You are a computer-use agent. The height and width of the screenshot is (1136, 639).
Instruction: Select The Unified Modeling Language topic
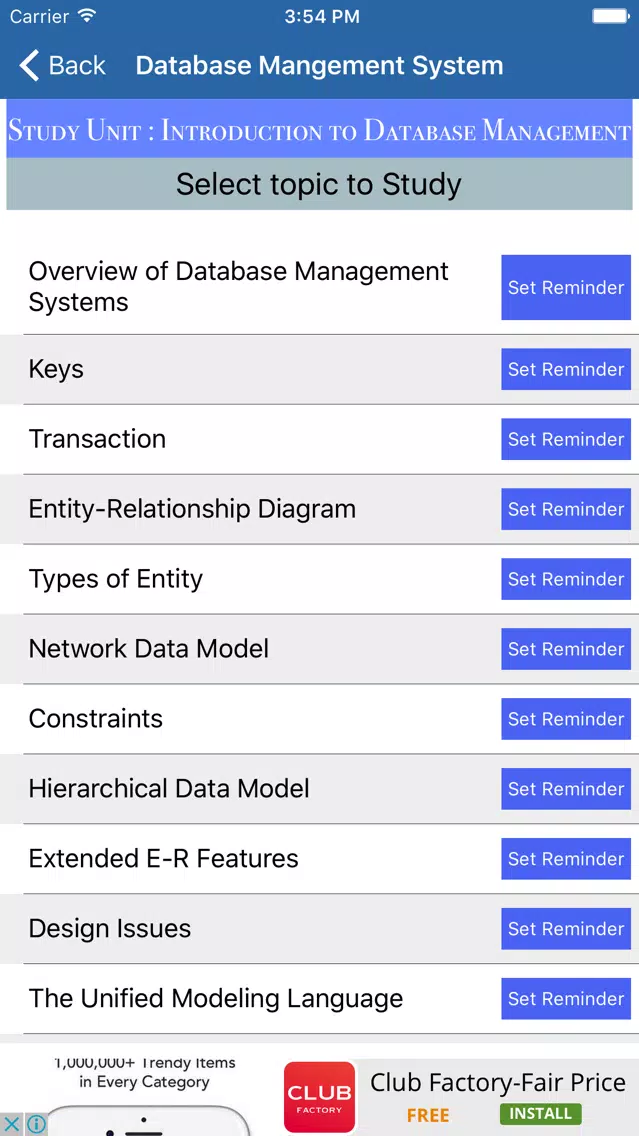[x=216, y=998]
